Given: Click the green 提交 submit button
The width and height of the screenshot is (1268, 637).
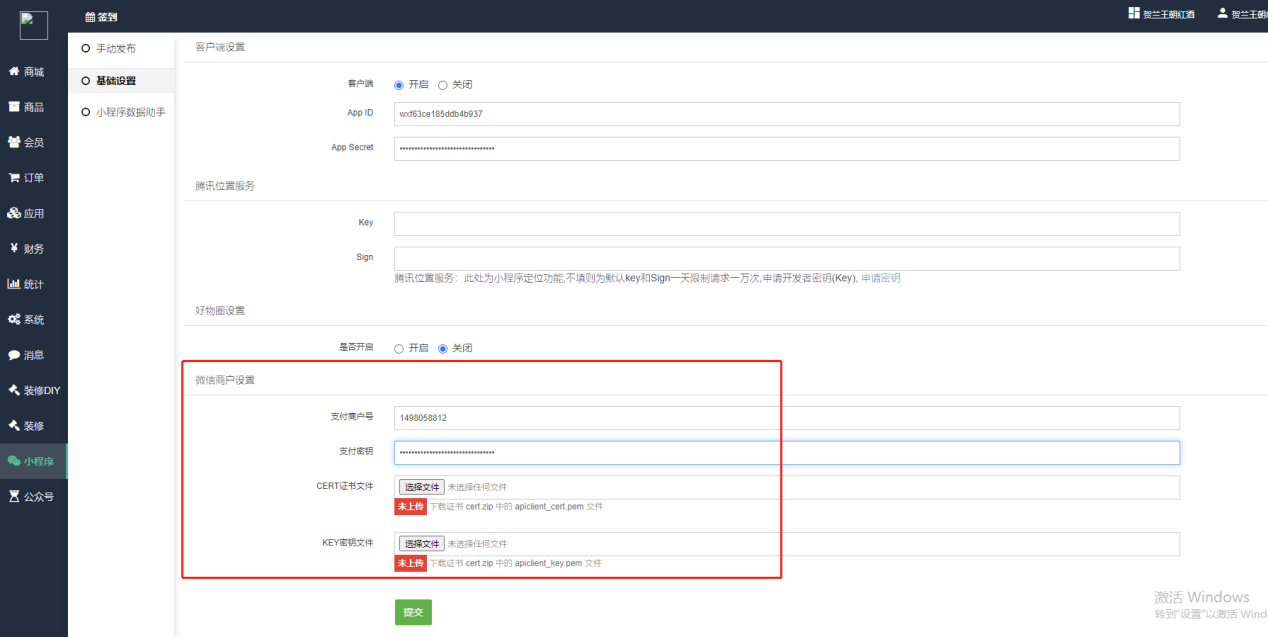Looking at the screenshot, I should (x=413, y=612).
